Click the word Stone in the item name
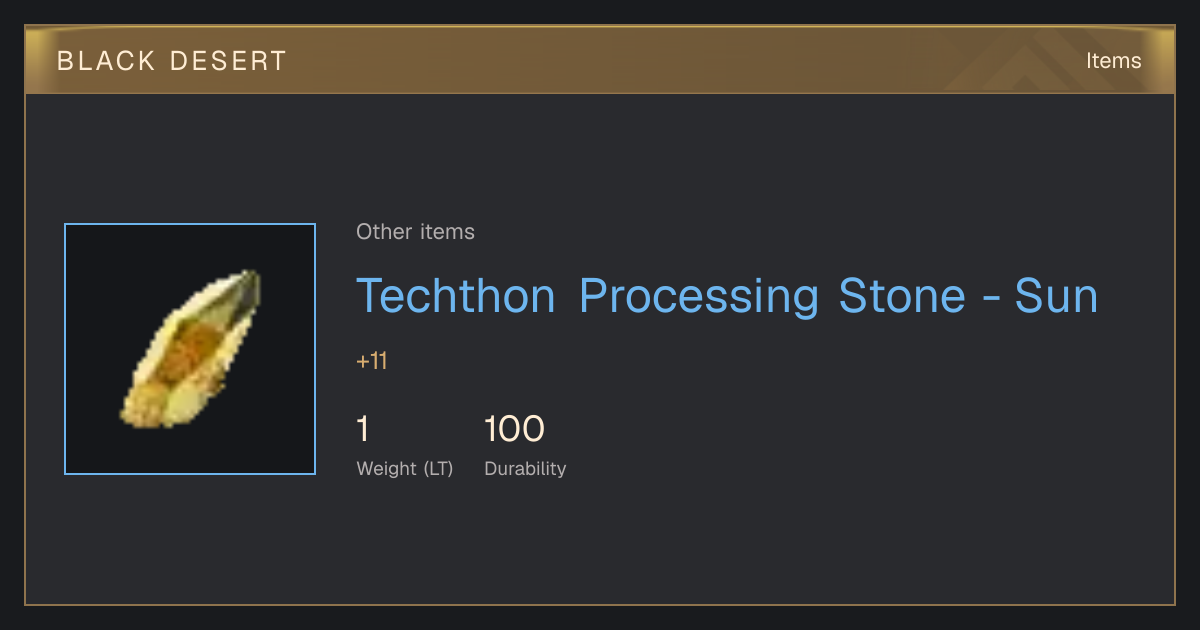This screenshot has width=1200, height=630. click(902, 297)
